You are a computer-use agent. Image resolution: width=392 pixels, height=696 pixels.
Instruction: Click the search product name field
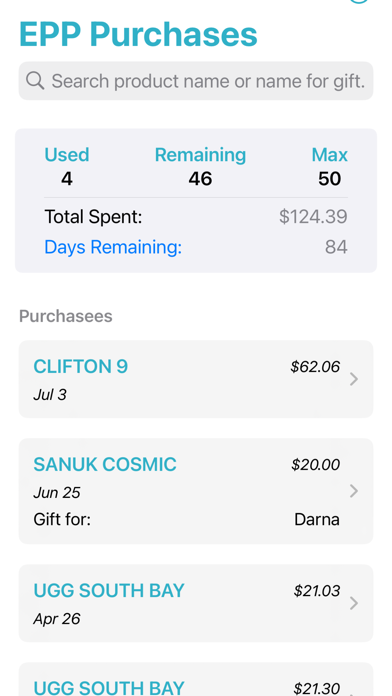click(x=196, y=81)
